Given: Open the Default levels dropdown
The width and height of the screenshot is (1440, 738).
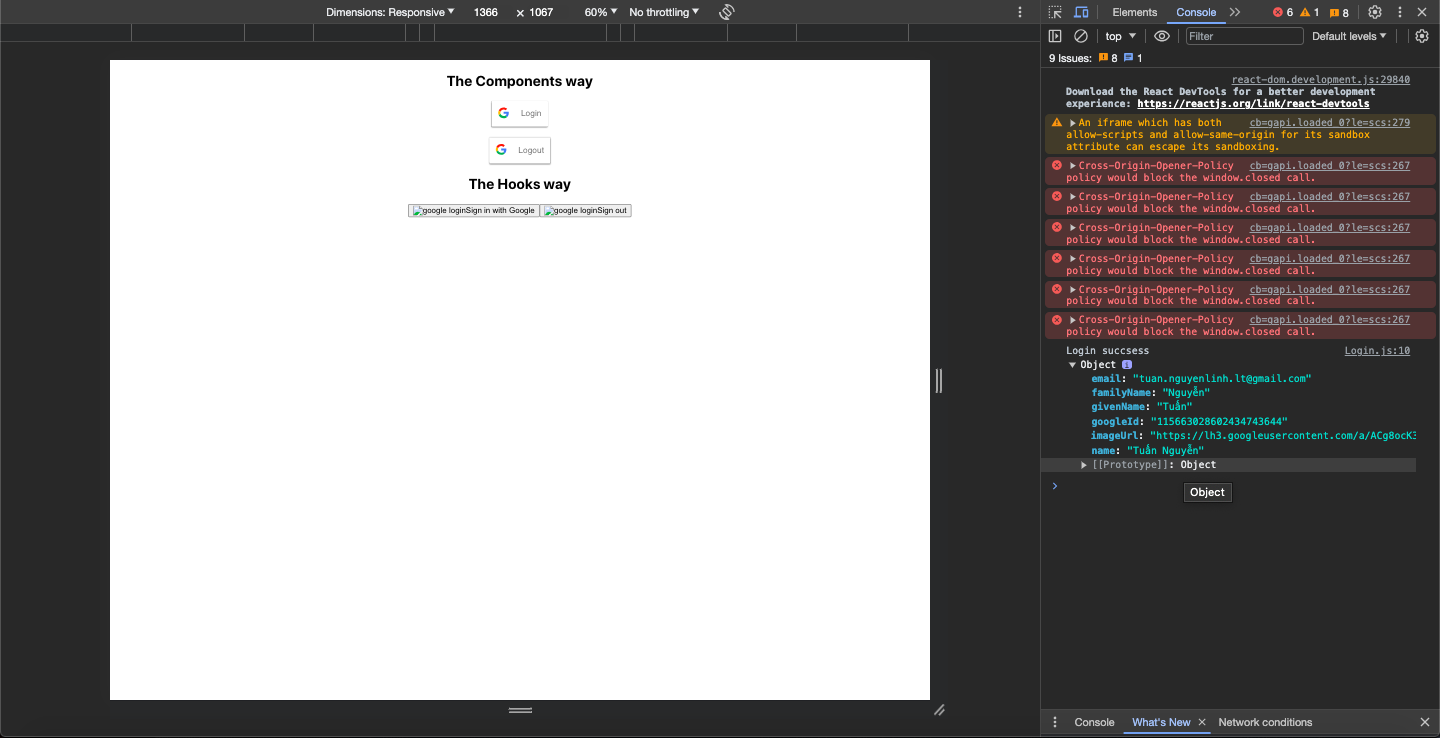Looking at the screenshot, I should pos(1349,36).
